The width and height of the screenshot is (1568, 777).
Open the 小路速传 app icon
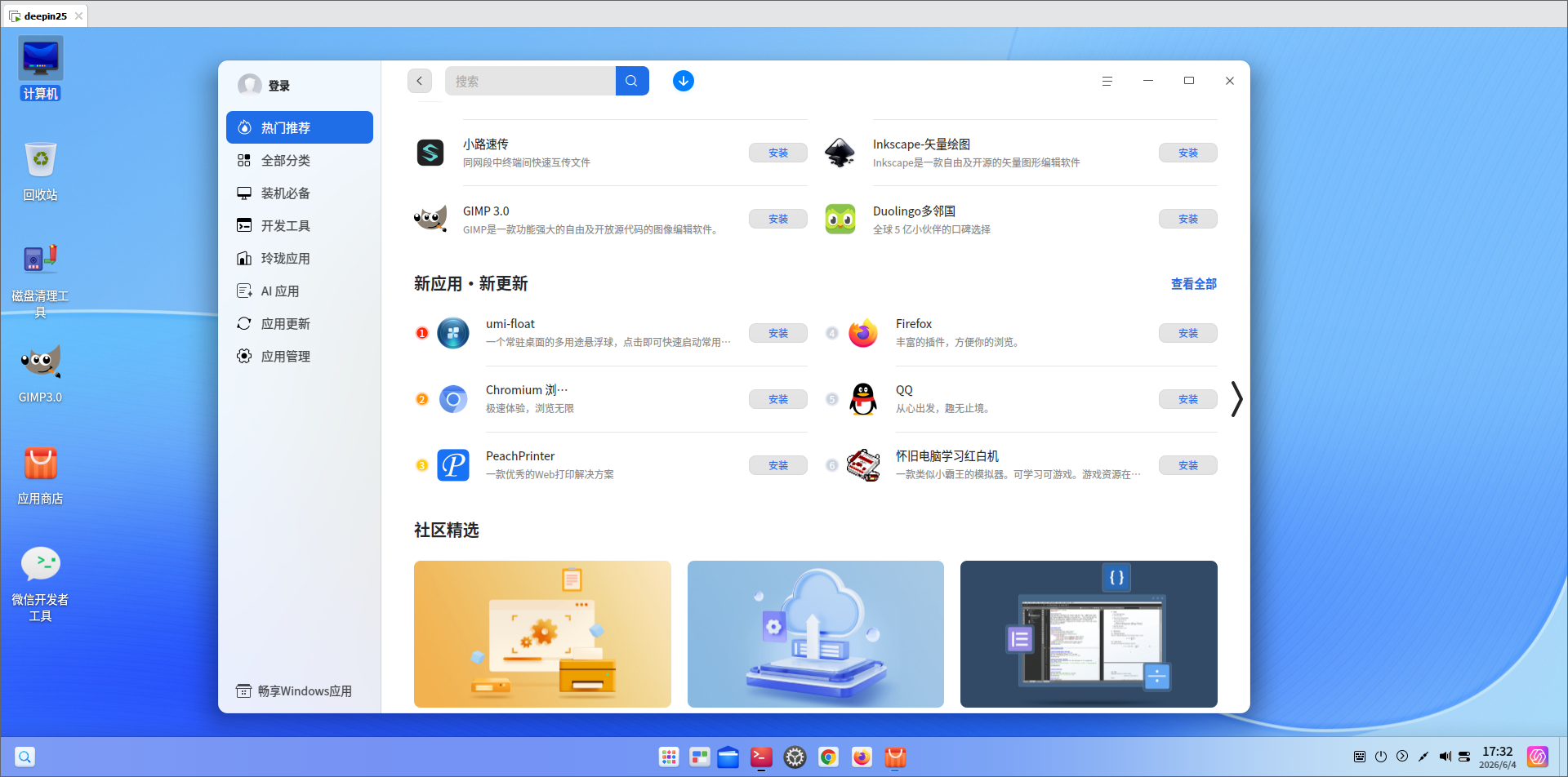coord(430,153)
